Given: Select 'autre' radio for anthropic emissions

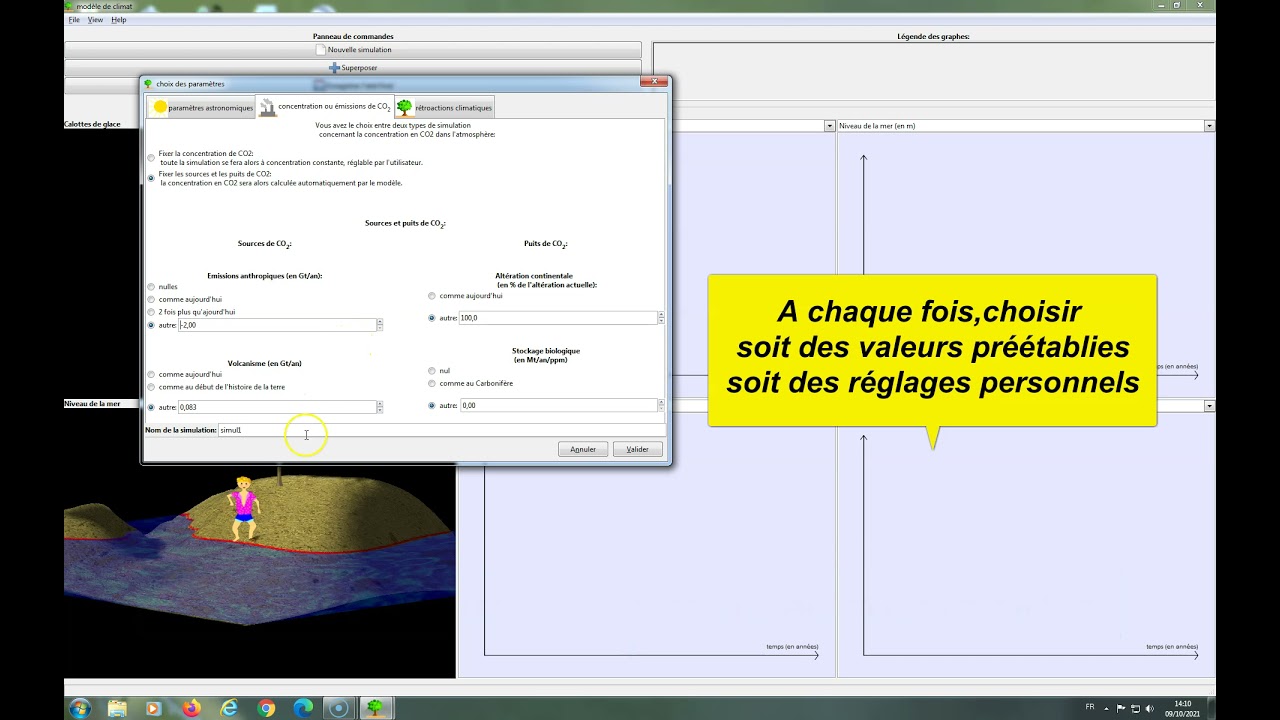Looking at the screenshot, I should 151,325.
